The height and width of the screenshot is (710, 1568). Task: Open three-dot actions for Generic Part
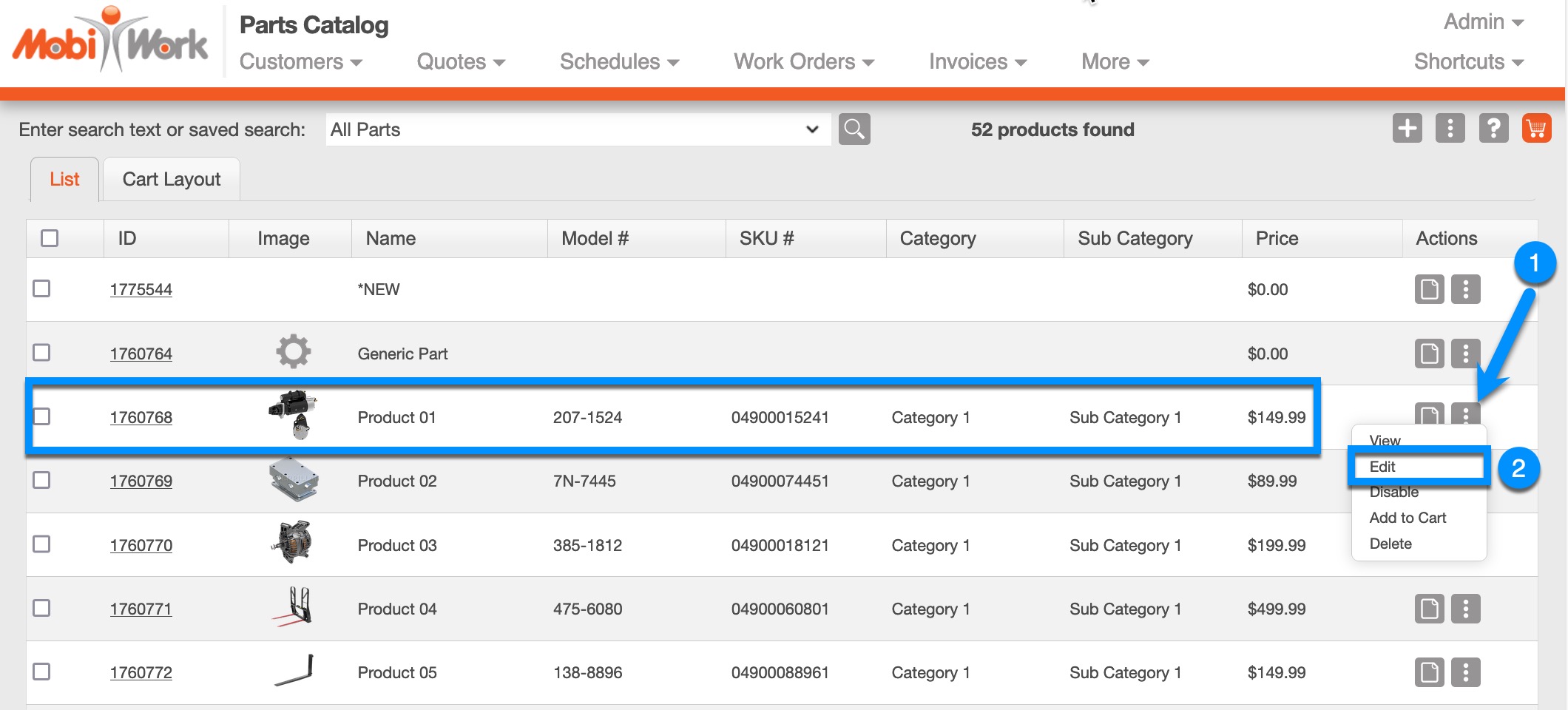tap(1465, 354)
